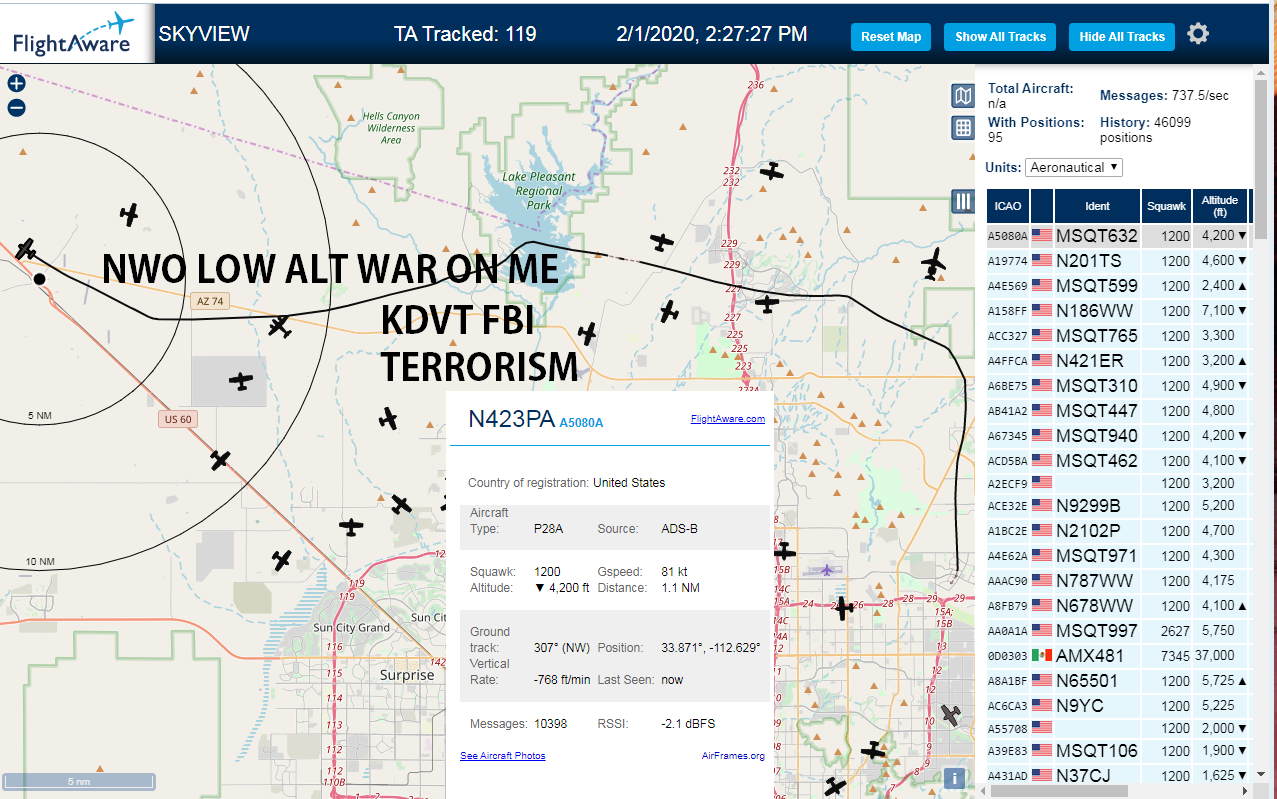Select the N2102P aircraft row
1277x799 pixels.
pos(1118,531)
